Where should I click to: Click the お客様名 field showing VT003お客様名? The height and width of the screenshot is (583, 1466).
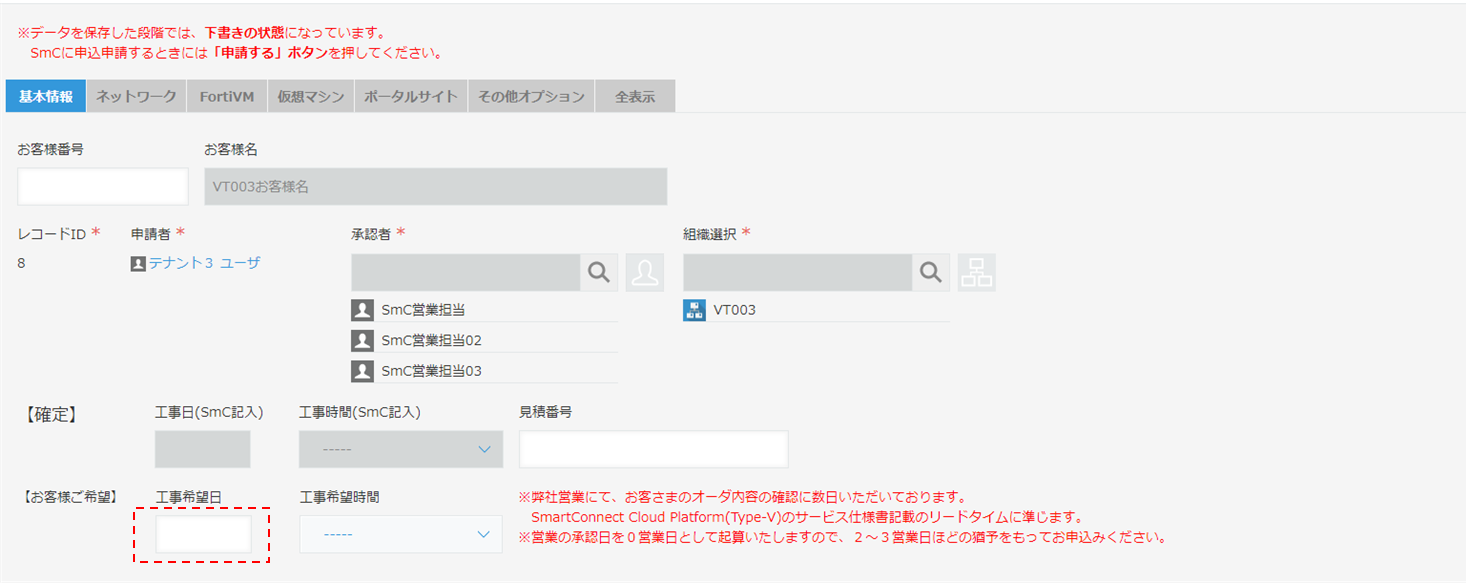point(436,187)
